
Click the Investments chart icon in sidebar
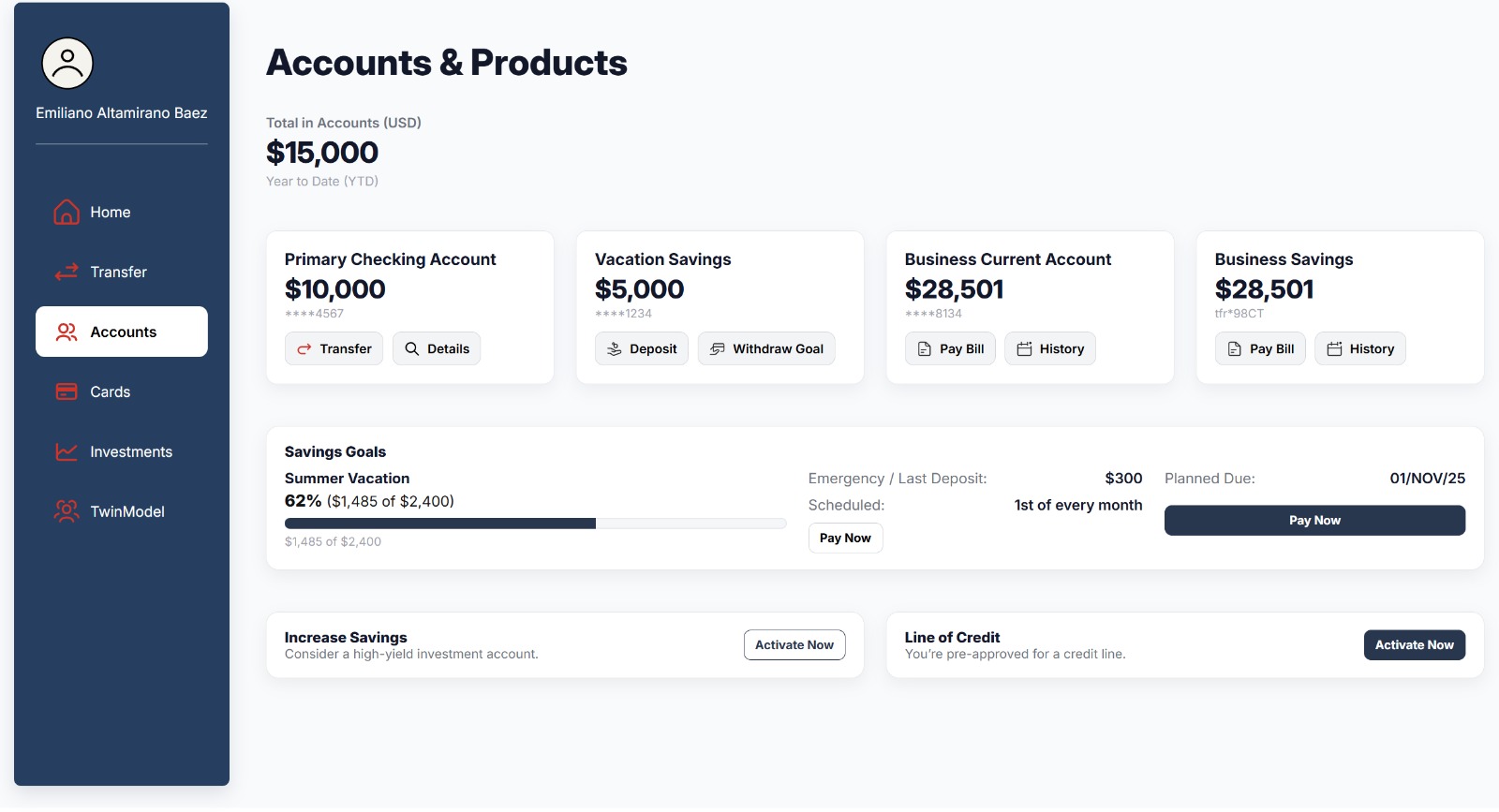[x=67, y=451]
